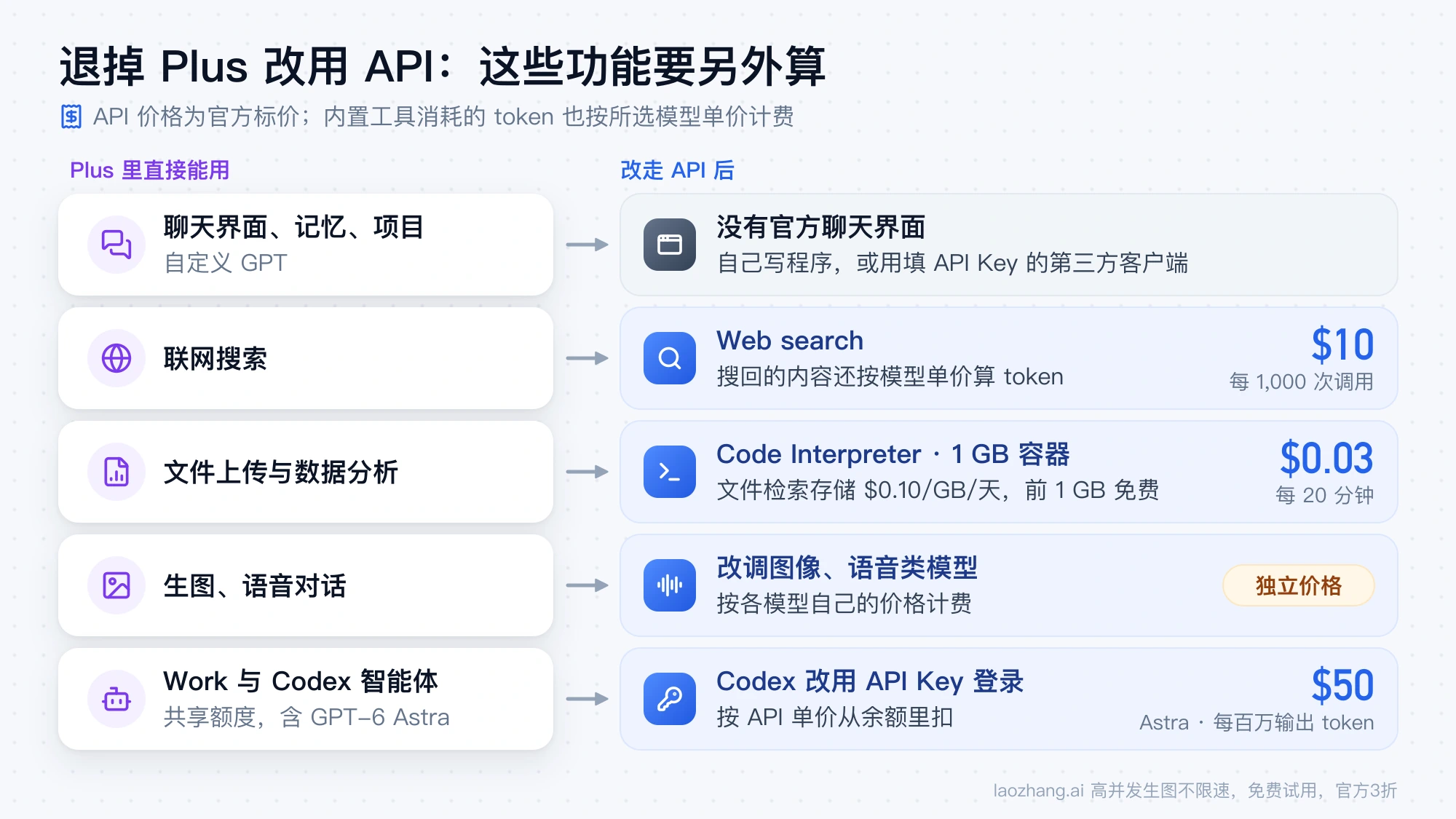The image size is (1456, 819).
Task: Click the magnifier icon next to Web search
Action: click(x=670, y=358)
